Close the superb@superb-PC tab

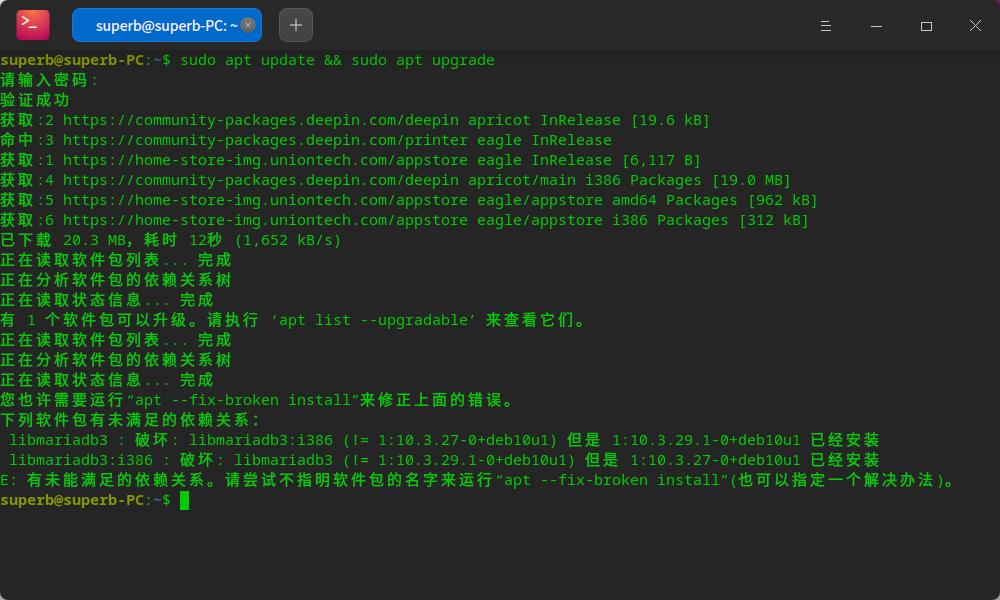[x=248, y=25]
